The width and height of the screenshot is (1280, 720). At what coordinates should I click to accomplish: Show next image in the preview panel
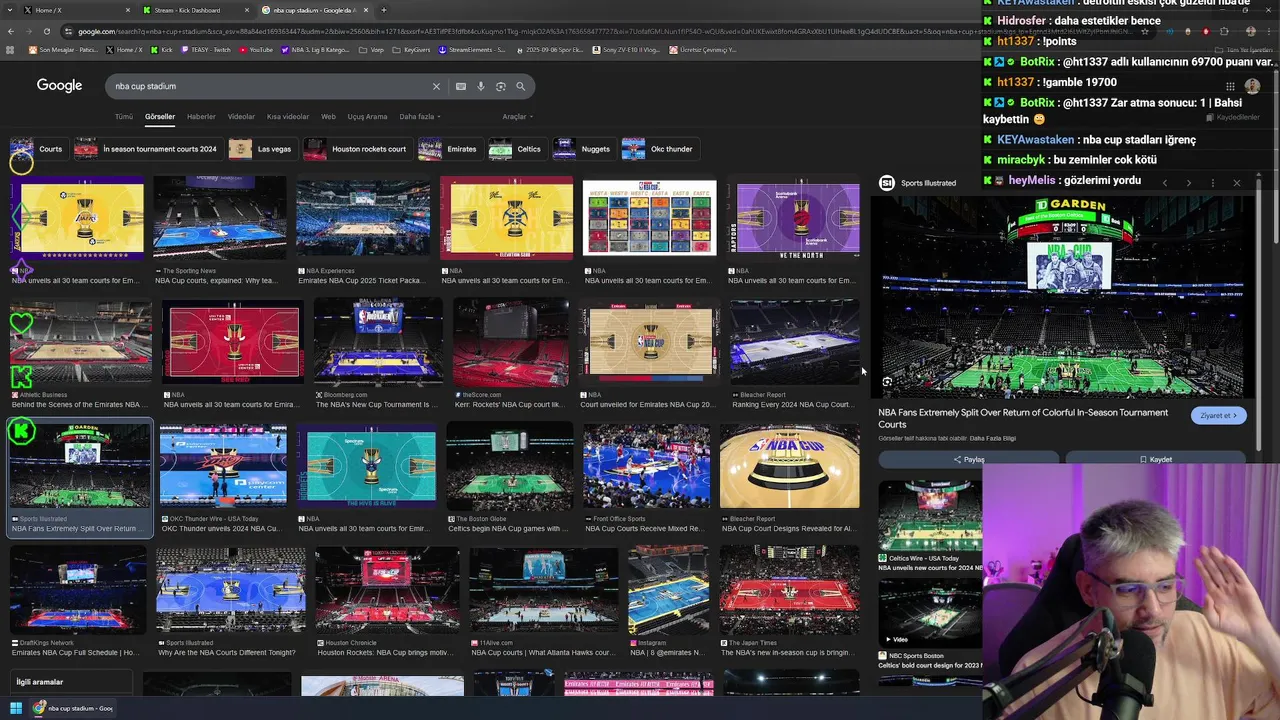[1188, 183]
